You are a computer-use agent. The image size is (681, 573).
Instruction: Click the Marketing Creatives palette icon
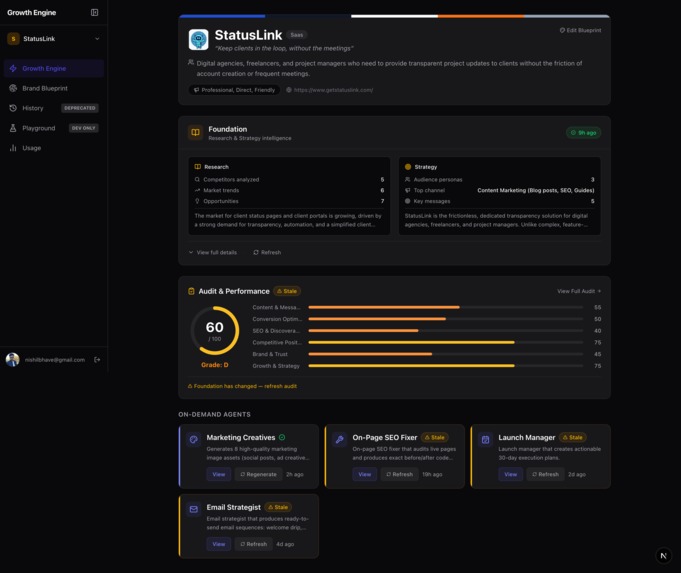(194, 439)
